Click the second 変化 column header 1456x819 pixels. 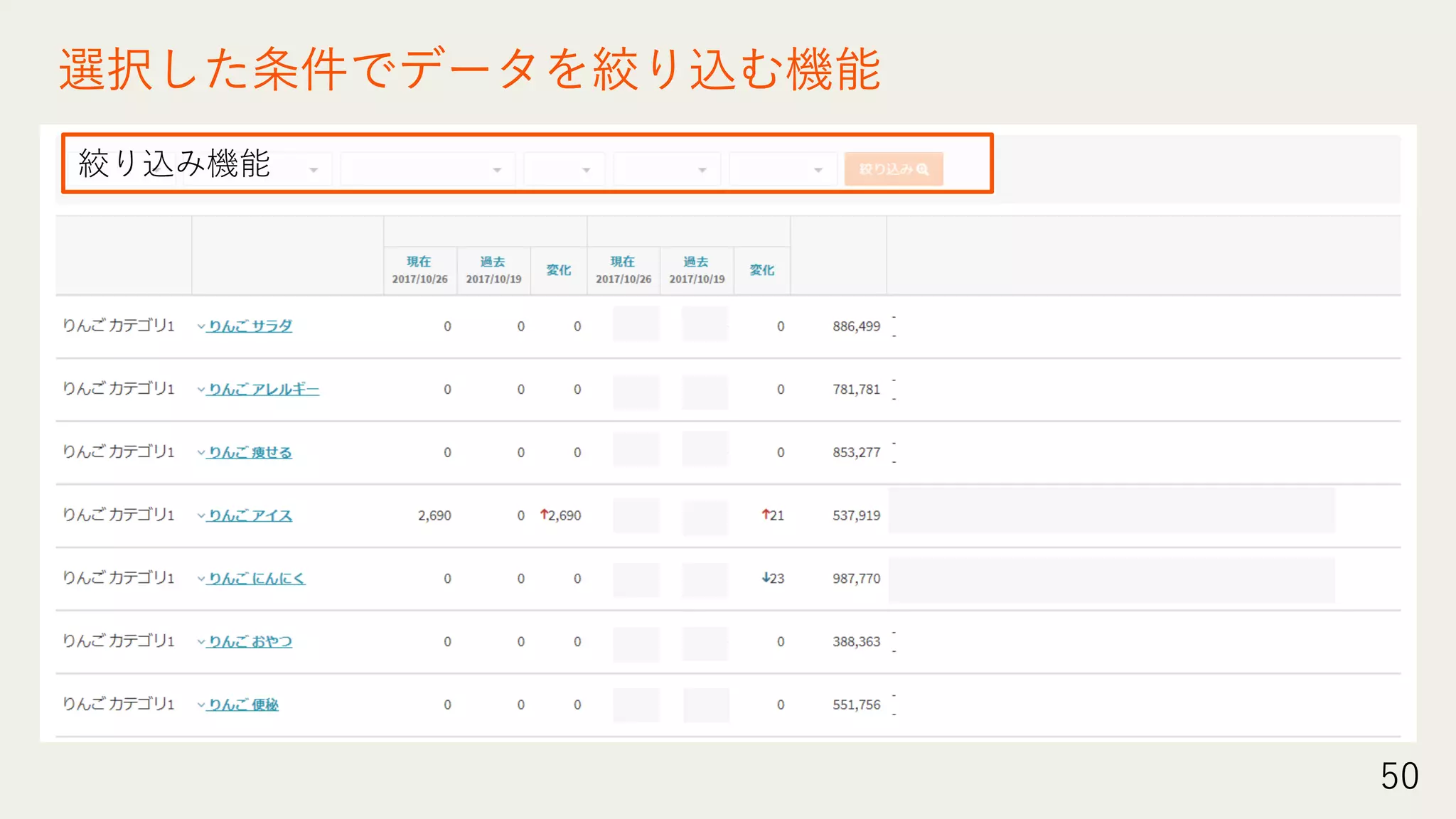(762, 270)
